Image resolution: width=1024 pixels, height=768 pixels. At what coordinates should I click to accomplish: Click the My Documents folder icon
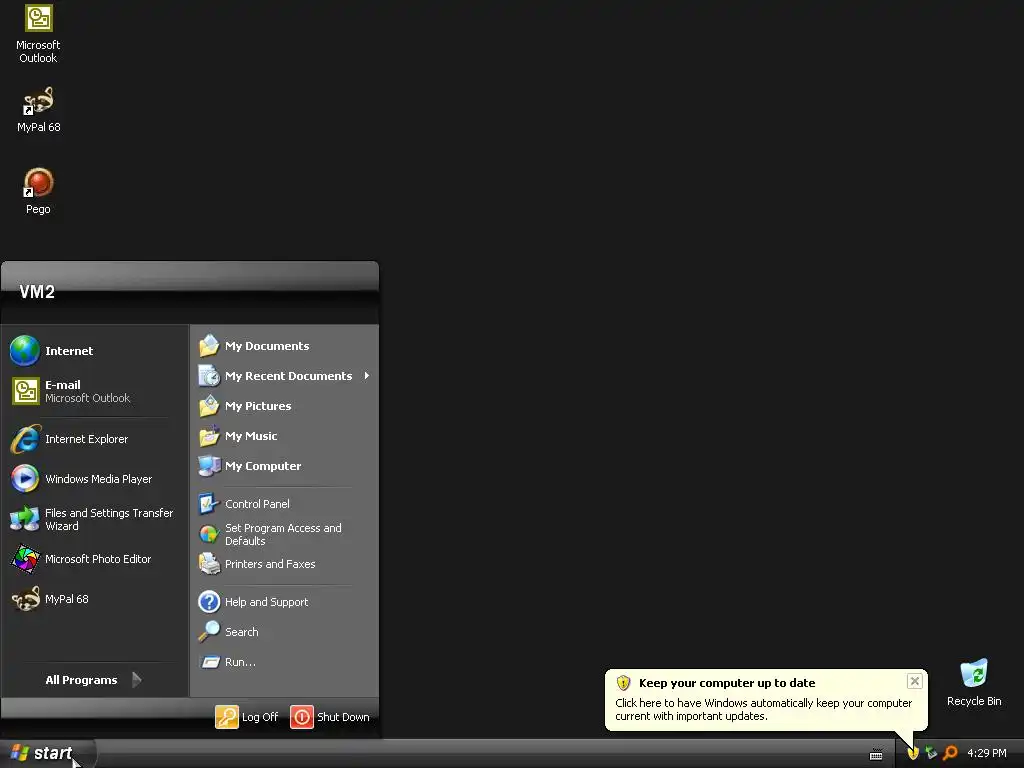point(209,345)
